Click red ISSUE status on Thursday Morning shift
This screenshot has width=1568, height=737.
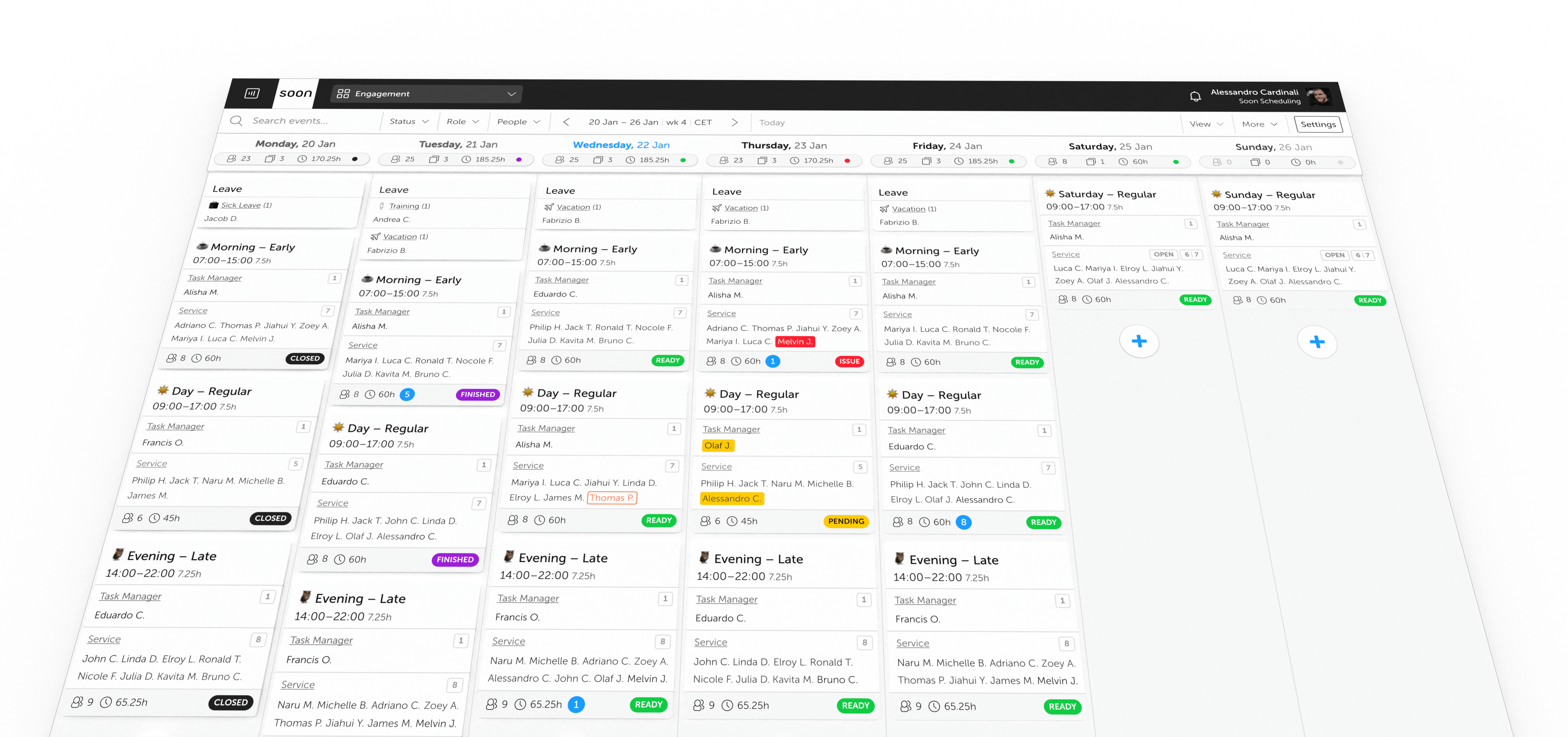pos(849,362)
